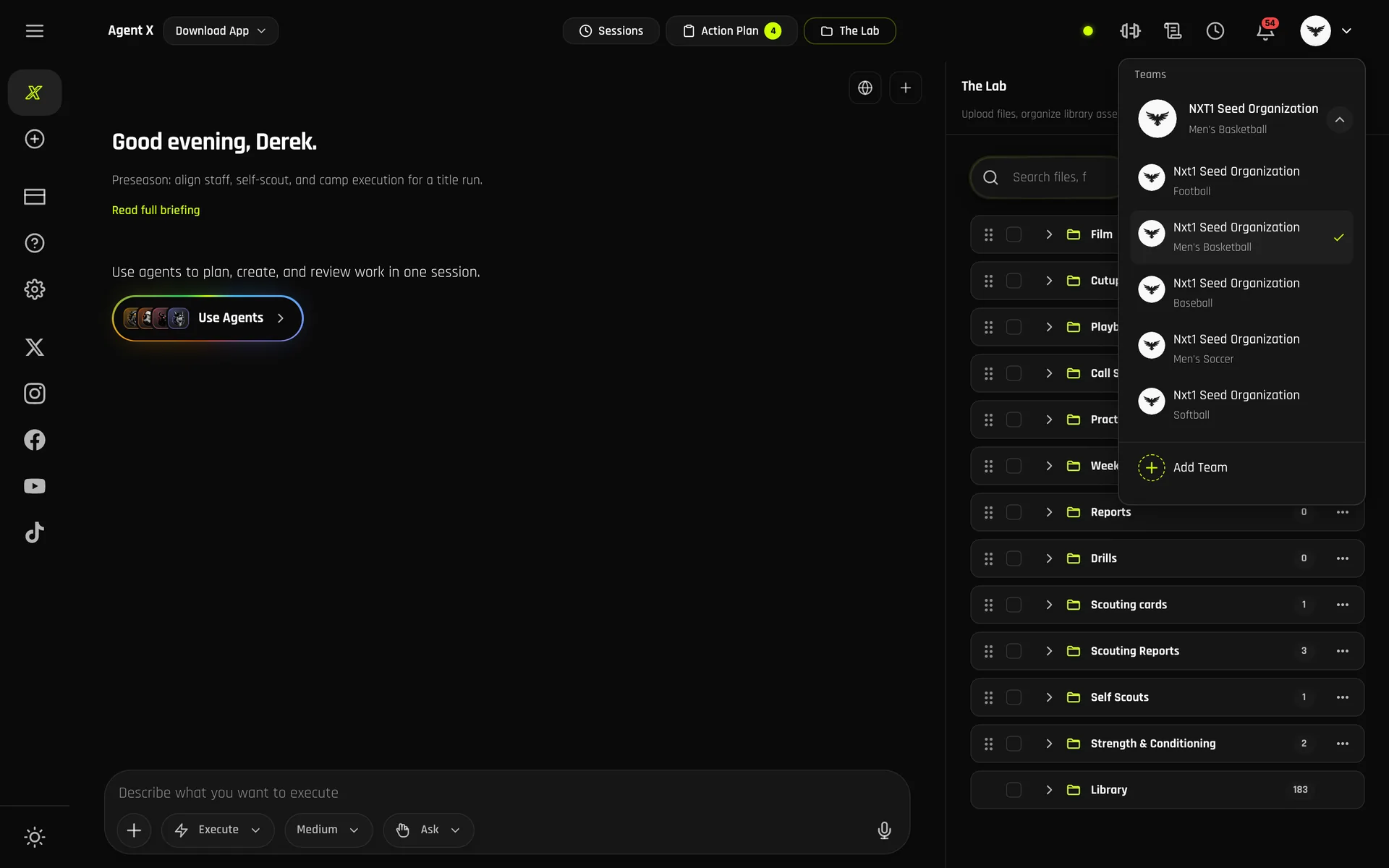Image resolution: width=1389 pixels, height=868 pixels.
Task: Open the TikTok sidebar icon
Action: [35, 532]
